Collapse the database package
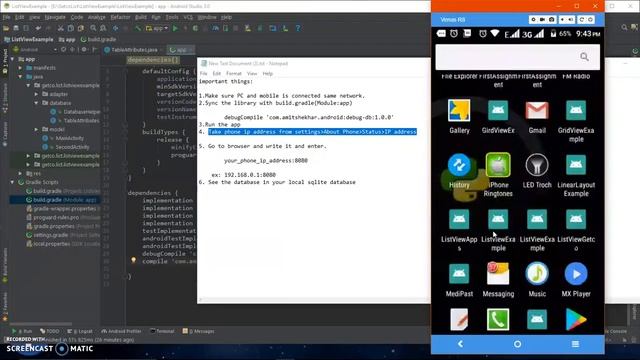The image size is (640, 360). point(36,103)
